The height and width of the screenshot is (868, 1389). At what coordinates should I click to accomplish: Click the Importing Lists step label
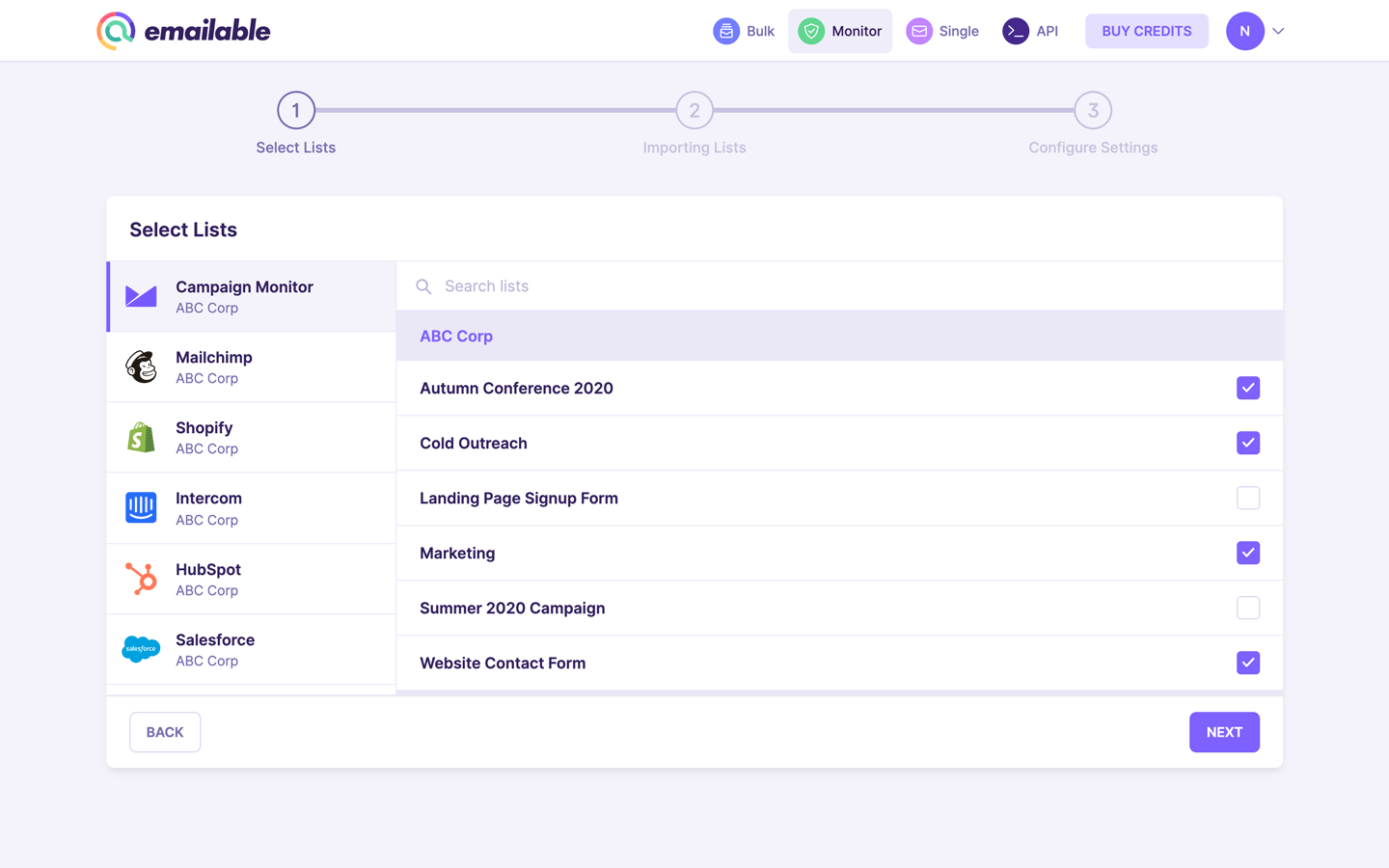tap(694, 148)
